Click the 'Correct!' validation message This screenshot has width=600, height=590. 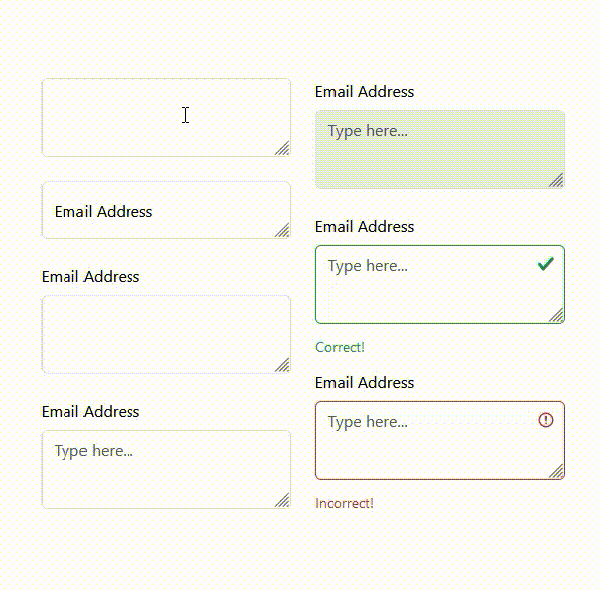coord(340,347)
